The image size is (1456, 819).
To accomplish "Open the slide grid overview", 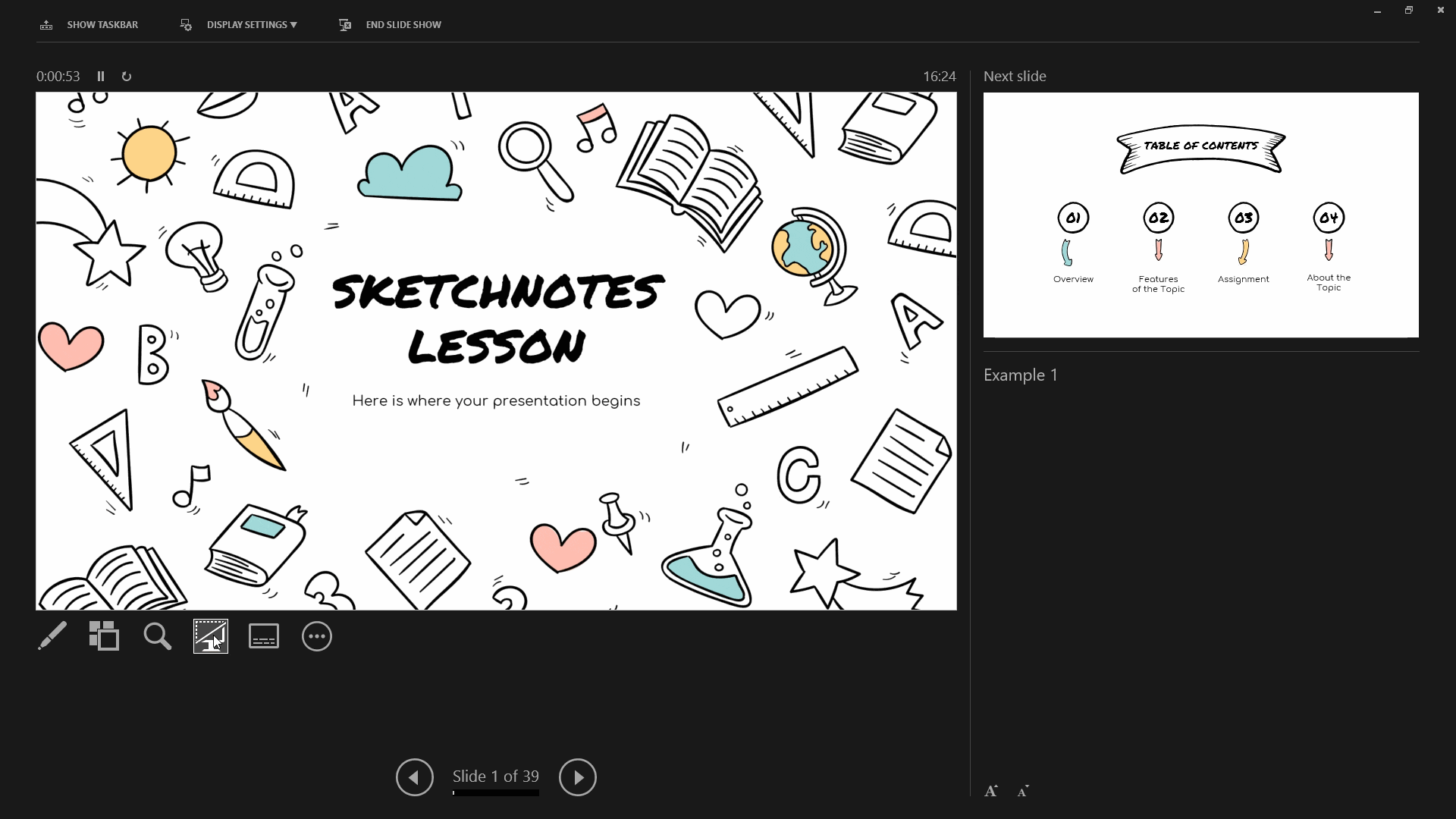I will (105, 637).
